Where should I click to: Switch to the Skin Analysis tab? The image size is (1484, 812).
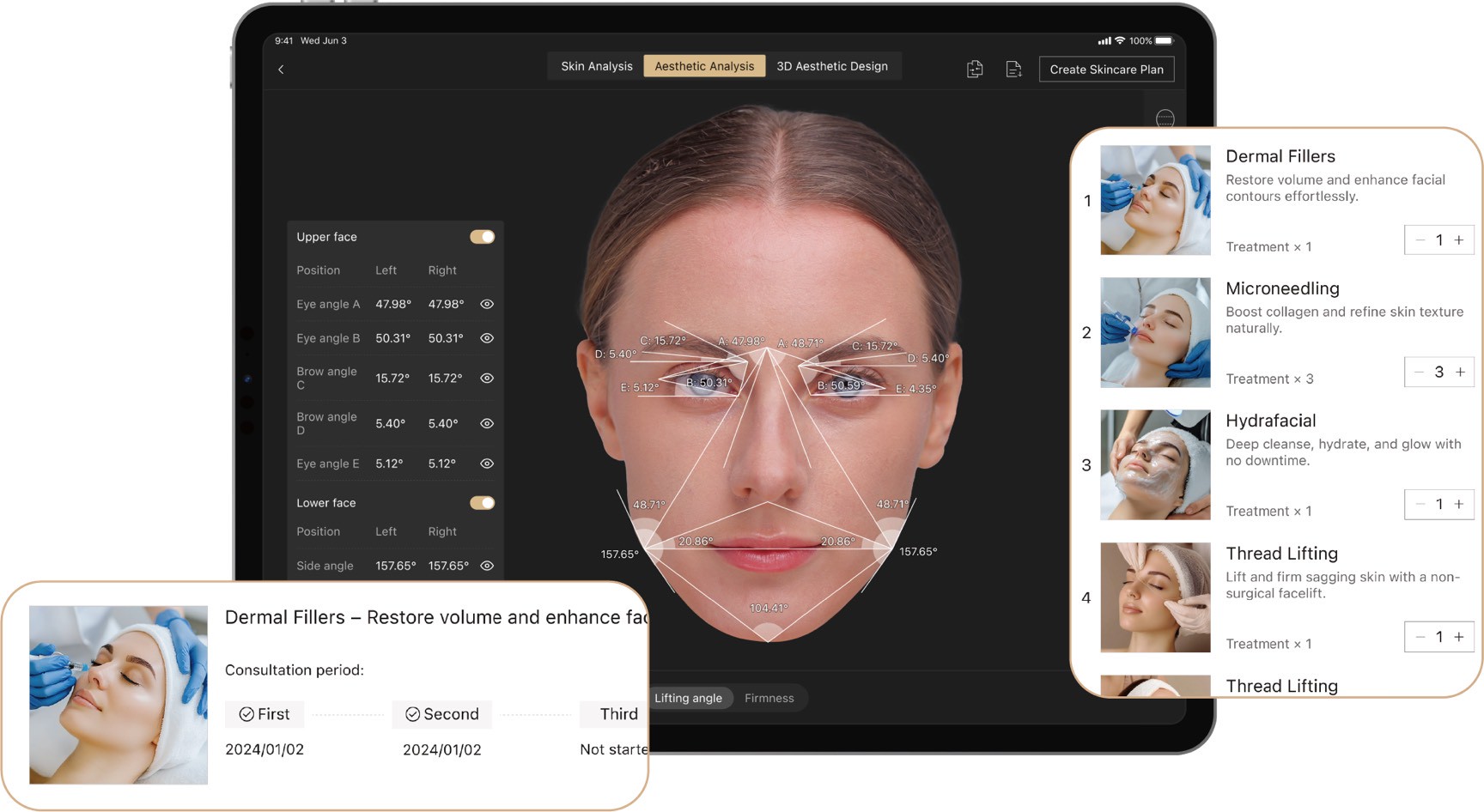(x=596, y=66)
